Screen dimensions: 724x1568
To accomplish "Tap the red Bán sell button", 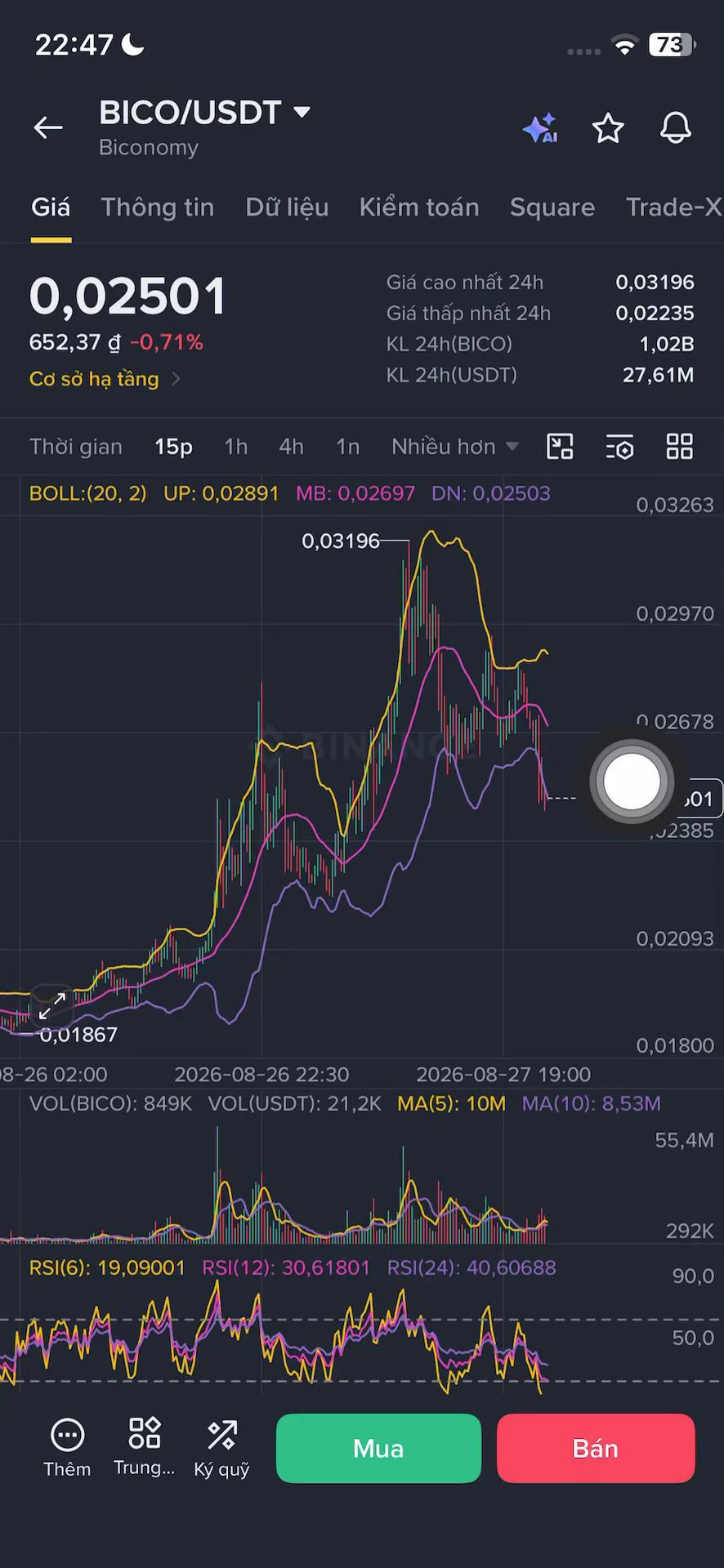I will click(596, 1448).
